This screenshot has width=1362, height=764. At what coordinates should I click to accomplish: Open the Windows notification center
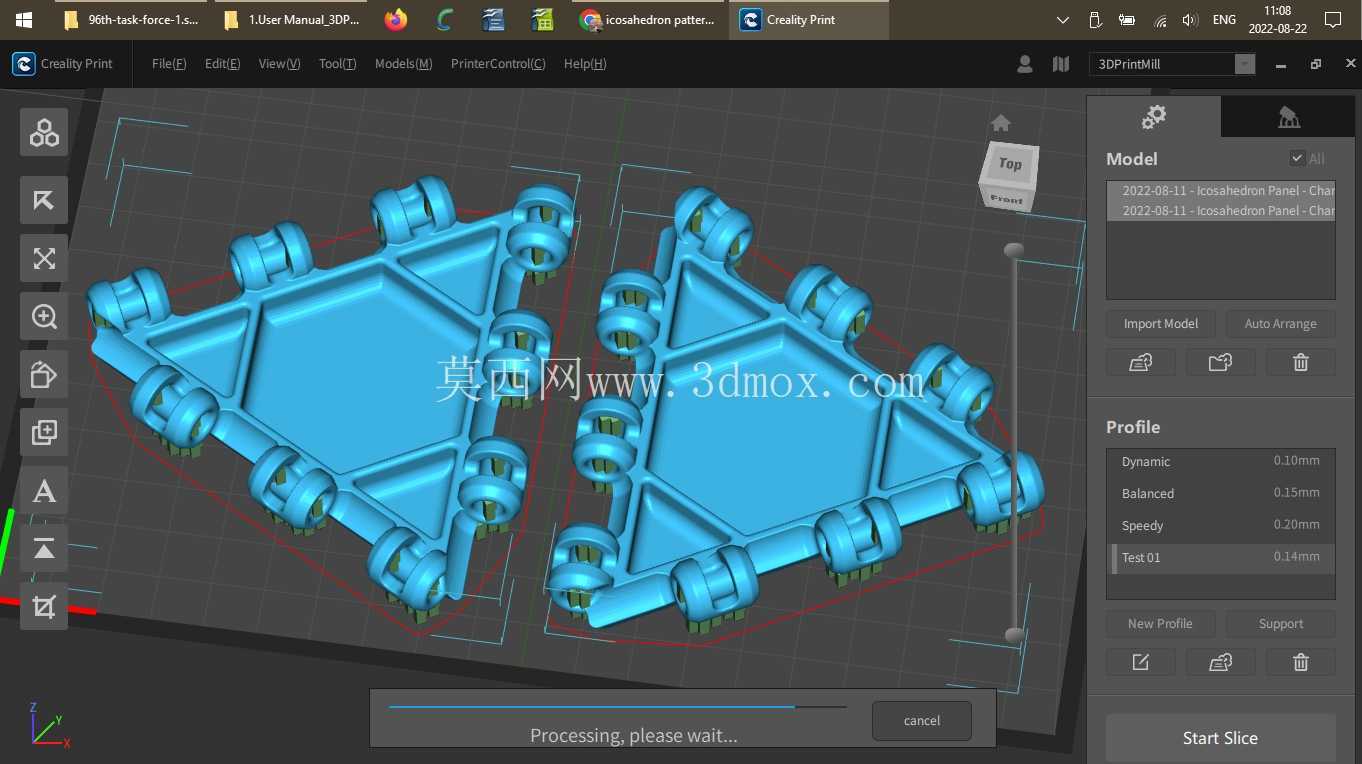1332,20
